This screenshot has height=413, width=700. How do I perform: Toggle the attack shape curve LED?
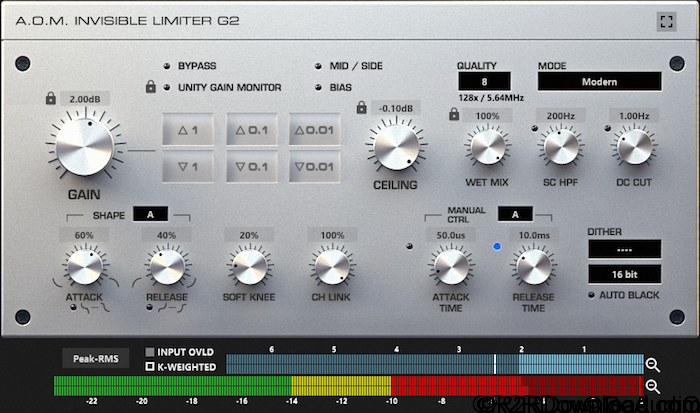coord(73,307)
